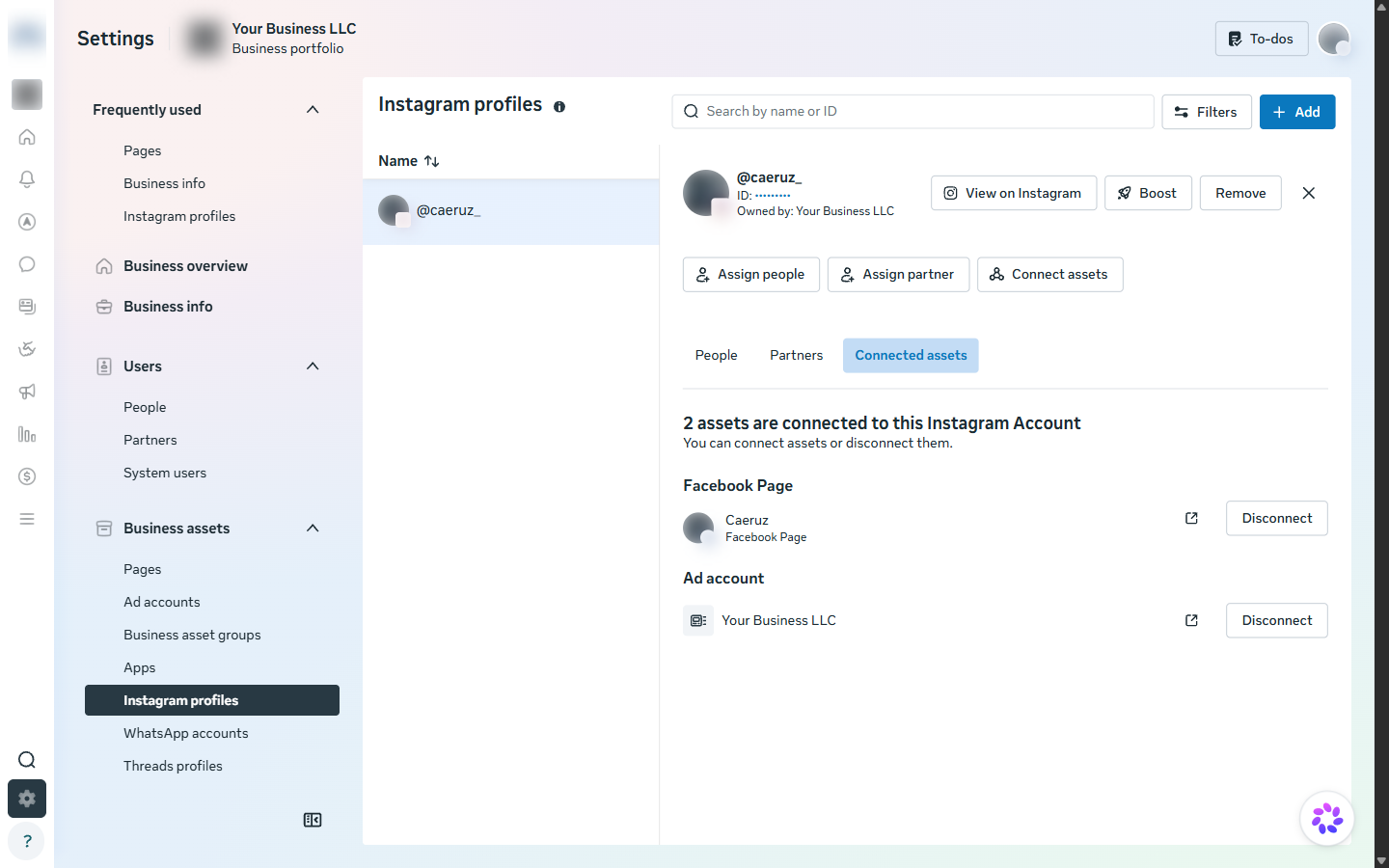Open Caeruz Facebook Page external link icon
Image resolution: width=1389 pixels, height=868 pixels.
[x=1191, y=518]
